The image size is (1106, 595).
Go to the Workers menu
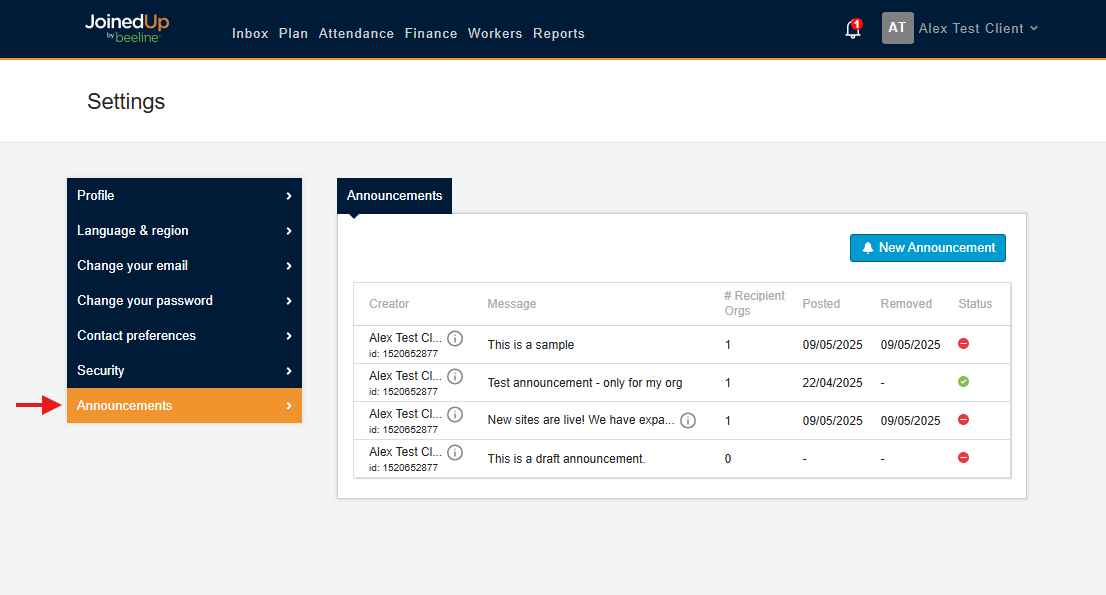coord(495,33)
